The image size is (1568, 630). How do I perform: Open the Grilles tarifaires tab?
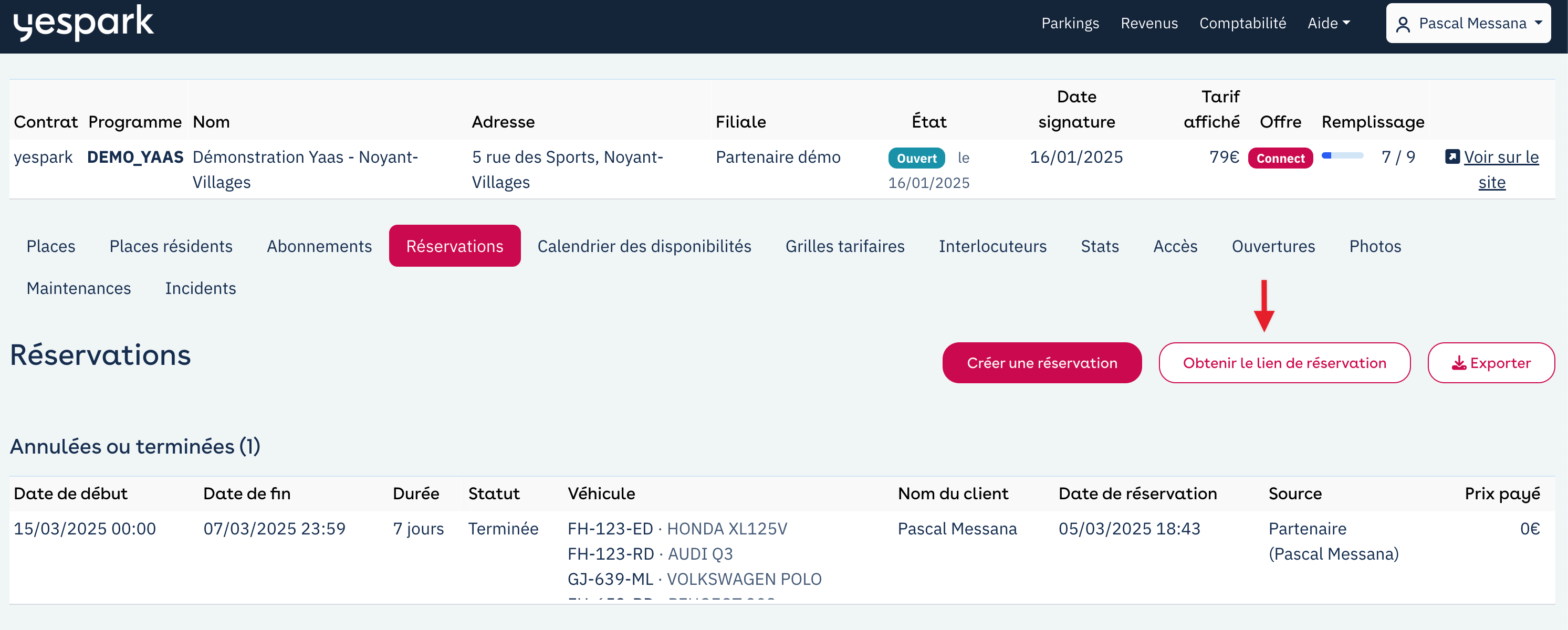tap(844, 246)
